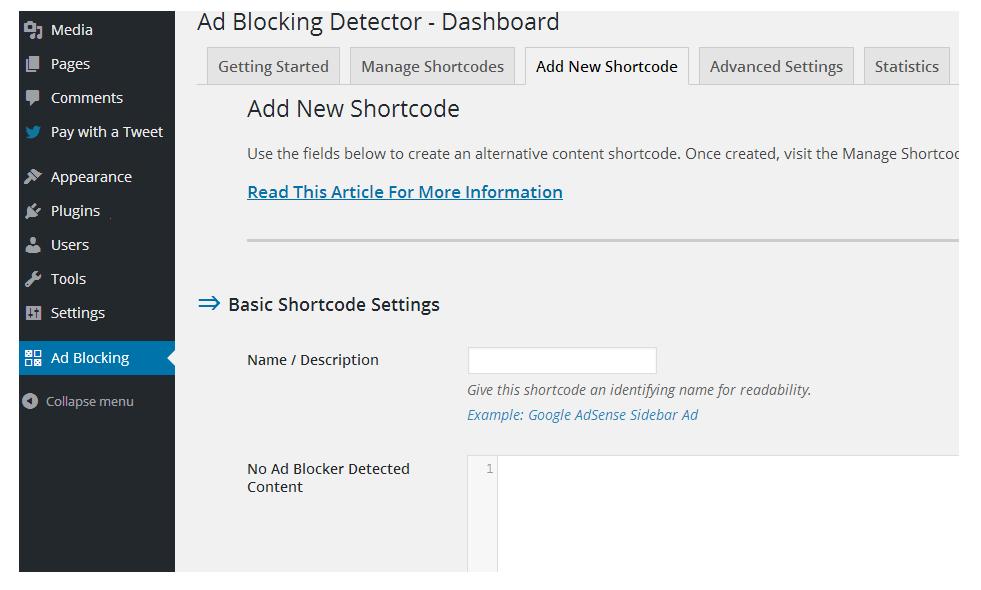
Task: Open Read This Article For More Information
Action: point(405,192)
